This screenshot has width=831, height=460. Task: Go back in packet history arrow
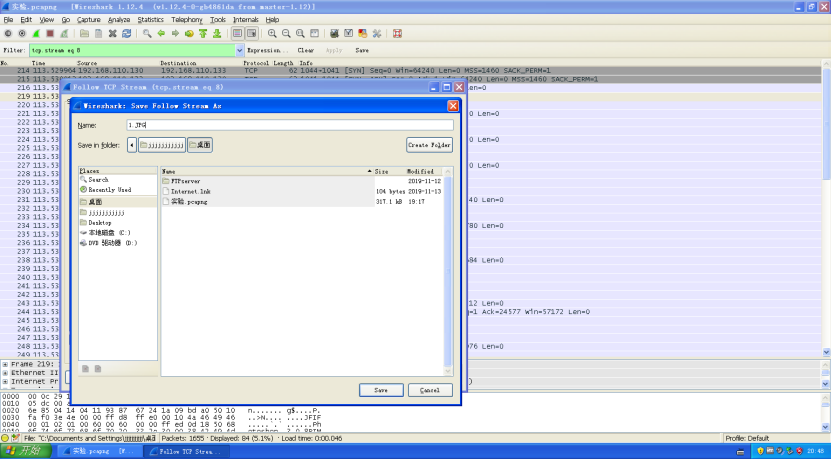coord(161,33)
